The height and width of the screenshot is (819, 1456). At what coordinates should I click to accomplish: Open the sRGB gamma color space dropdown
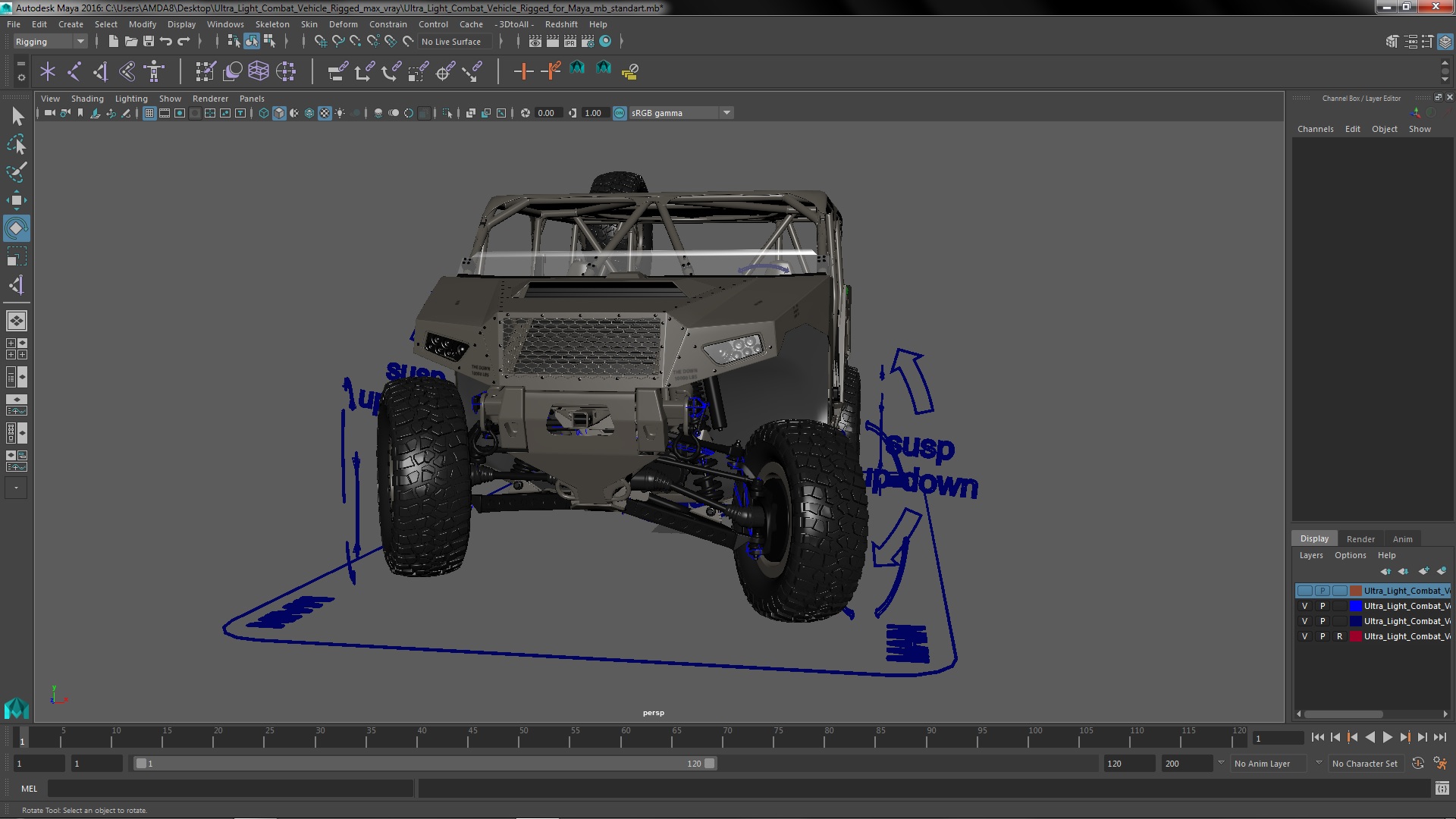(x=726, y=113)
